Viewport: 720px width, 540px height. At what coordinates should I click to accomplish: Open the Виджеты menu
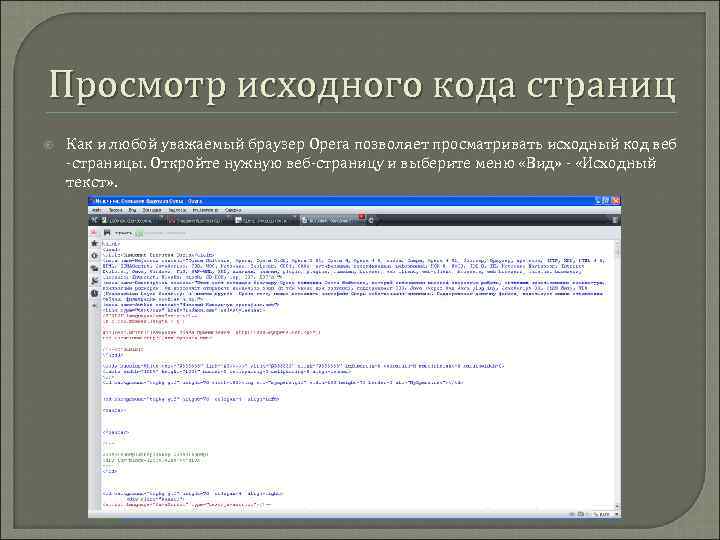pyautogui.click(x=177, y=210)
